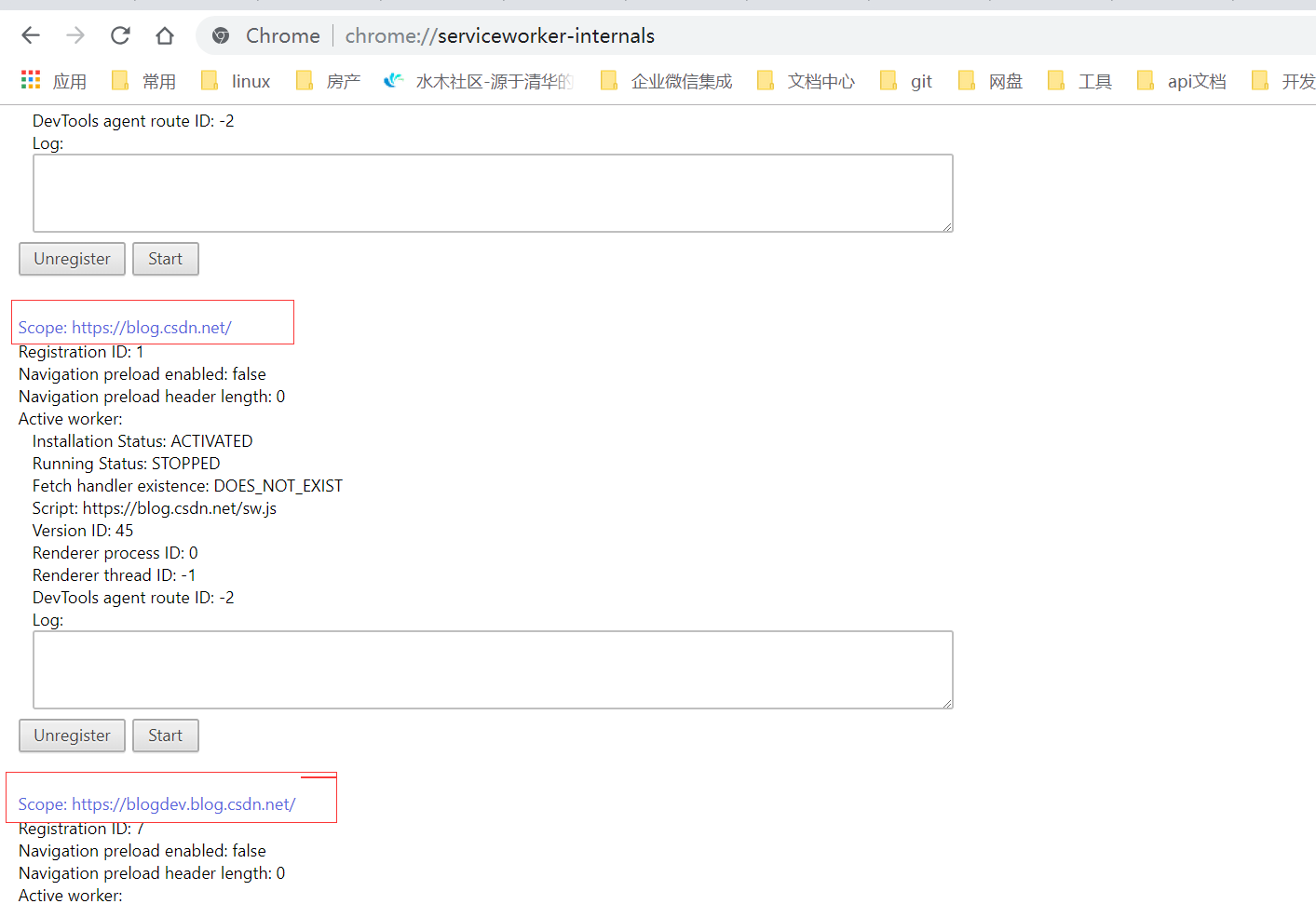Screen dimensions: 1316x904
Task: Click DevTools agent route ID: -2 below Renderer thread ID
Action: click(x=133, y=598)
